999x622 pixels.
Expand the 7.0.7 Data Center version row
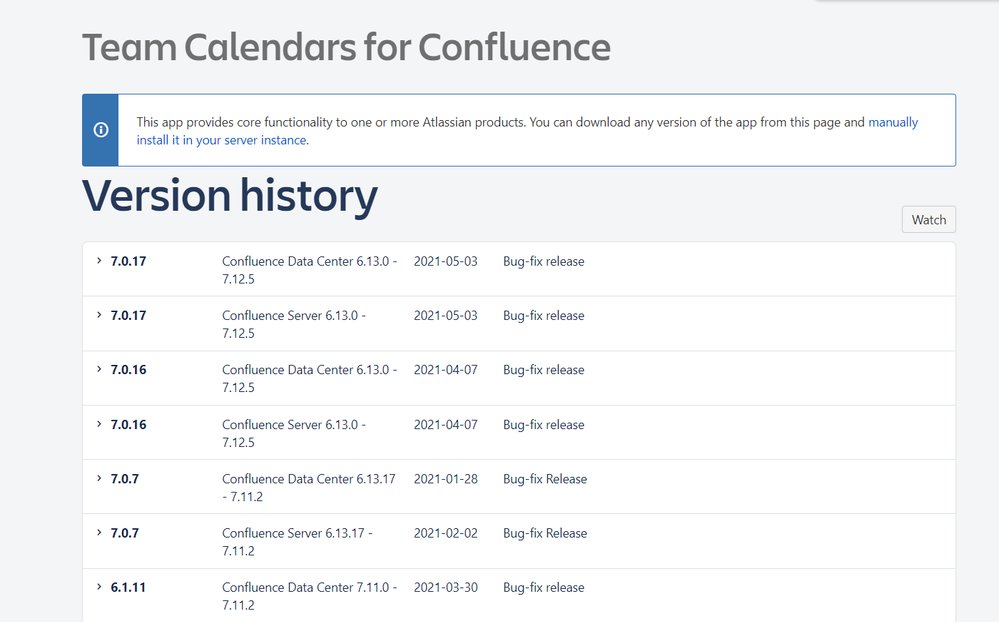[x=99, y=478]
